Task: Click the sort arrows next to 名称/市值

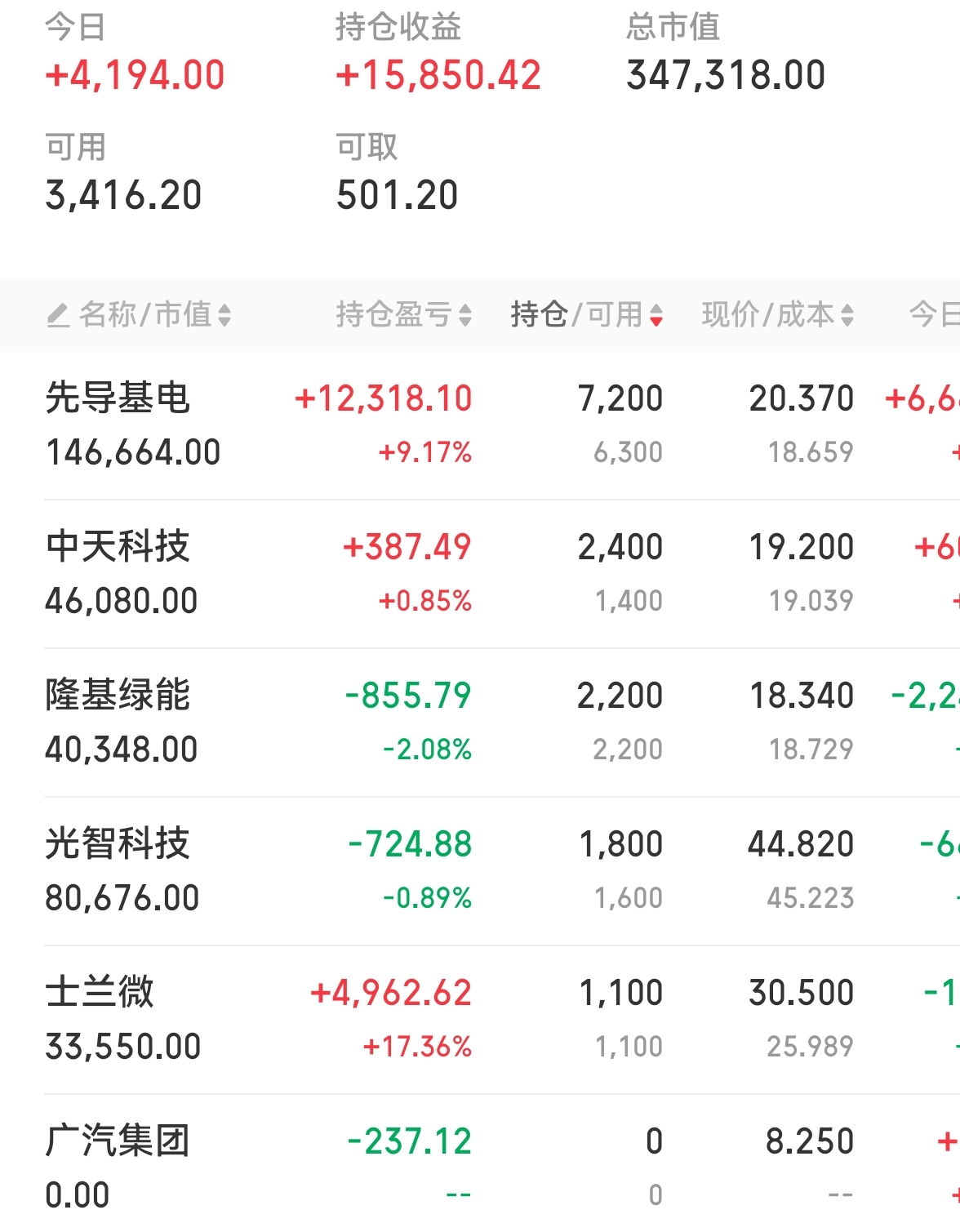Action: coord(224,315)
